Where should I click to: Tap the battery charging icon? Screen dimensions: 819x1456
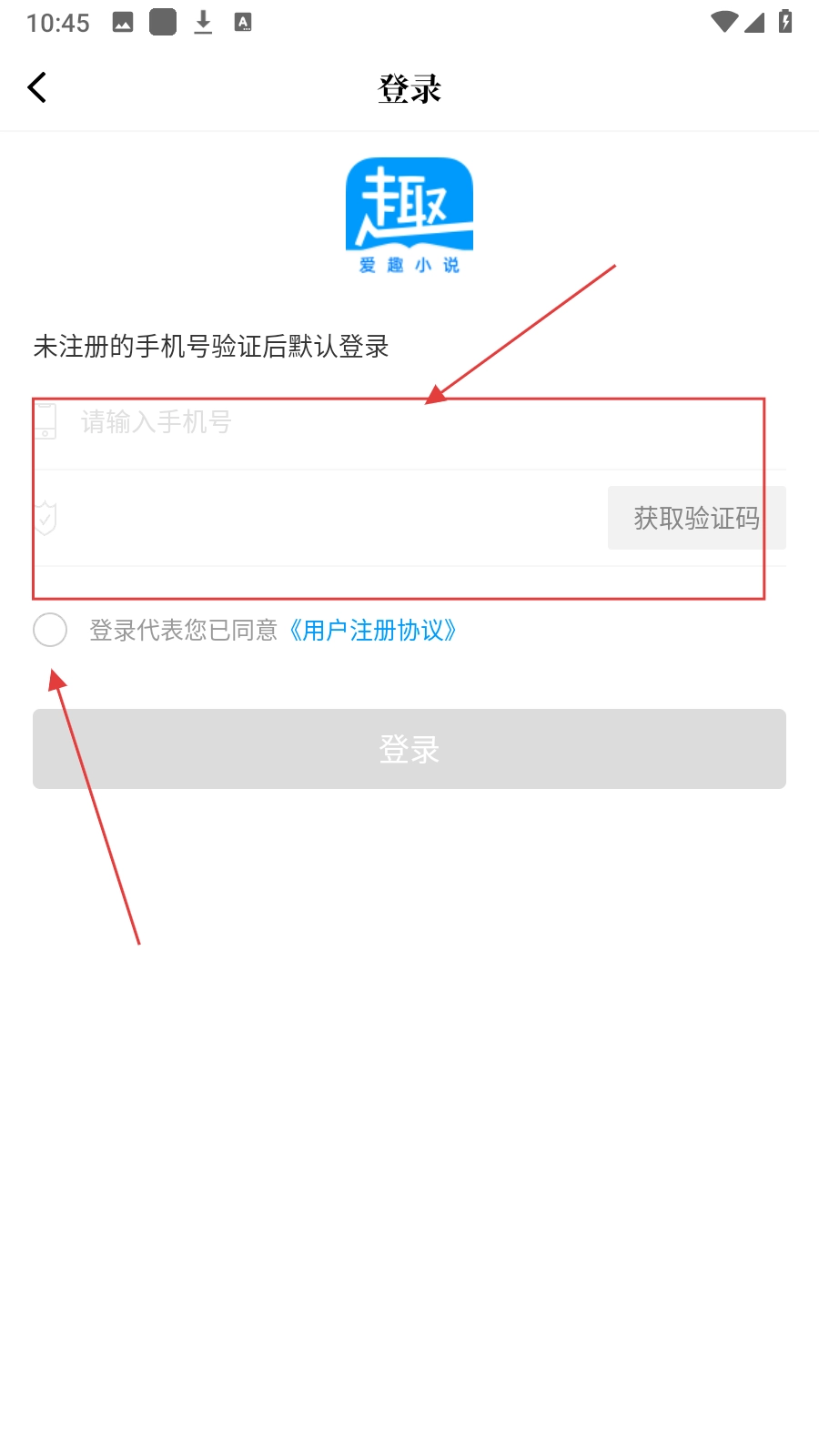click(x=785, y=21)
